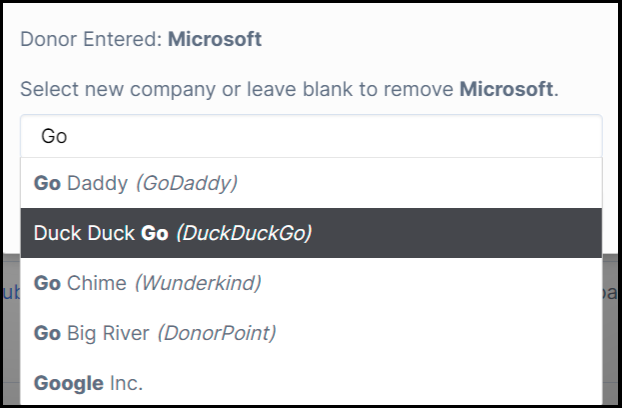Click the italic (DuckDuckGo) alias text
Screen dimensions: 622x408
(243, 233)
